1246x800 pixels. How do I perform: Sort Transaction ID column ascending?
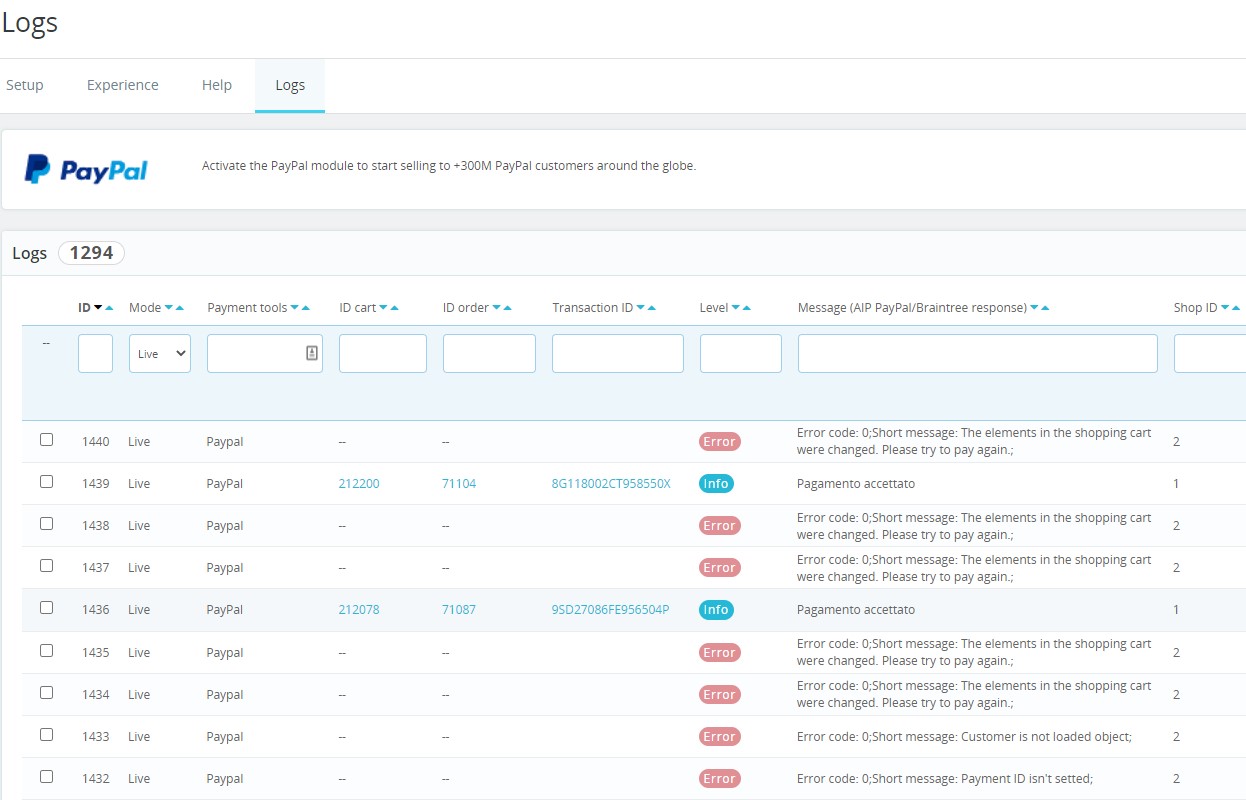tap(652, 308)
